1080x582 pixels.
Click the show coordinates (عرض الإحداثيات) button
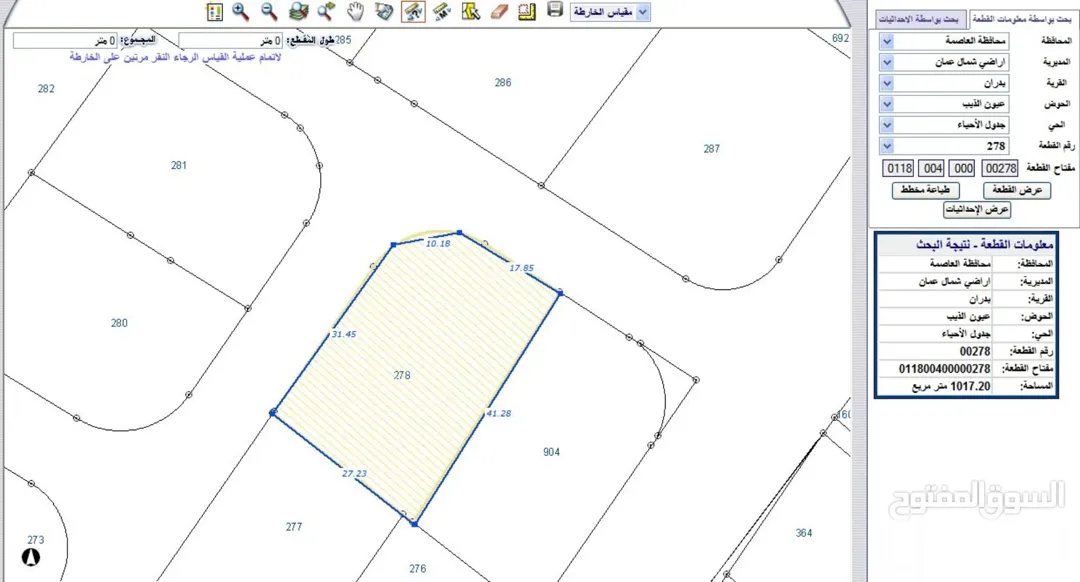977,209
